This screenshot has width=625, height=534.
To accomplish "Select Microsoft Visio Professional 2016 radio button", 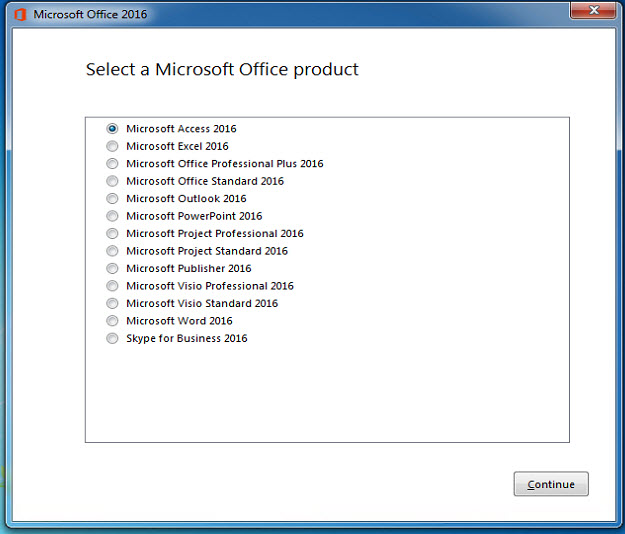I will pos(112,286).
